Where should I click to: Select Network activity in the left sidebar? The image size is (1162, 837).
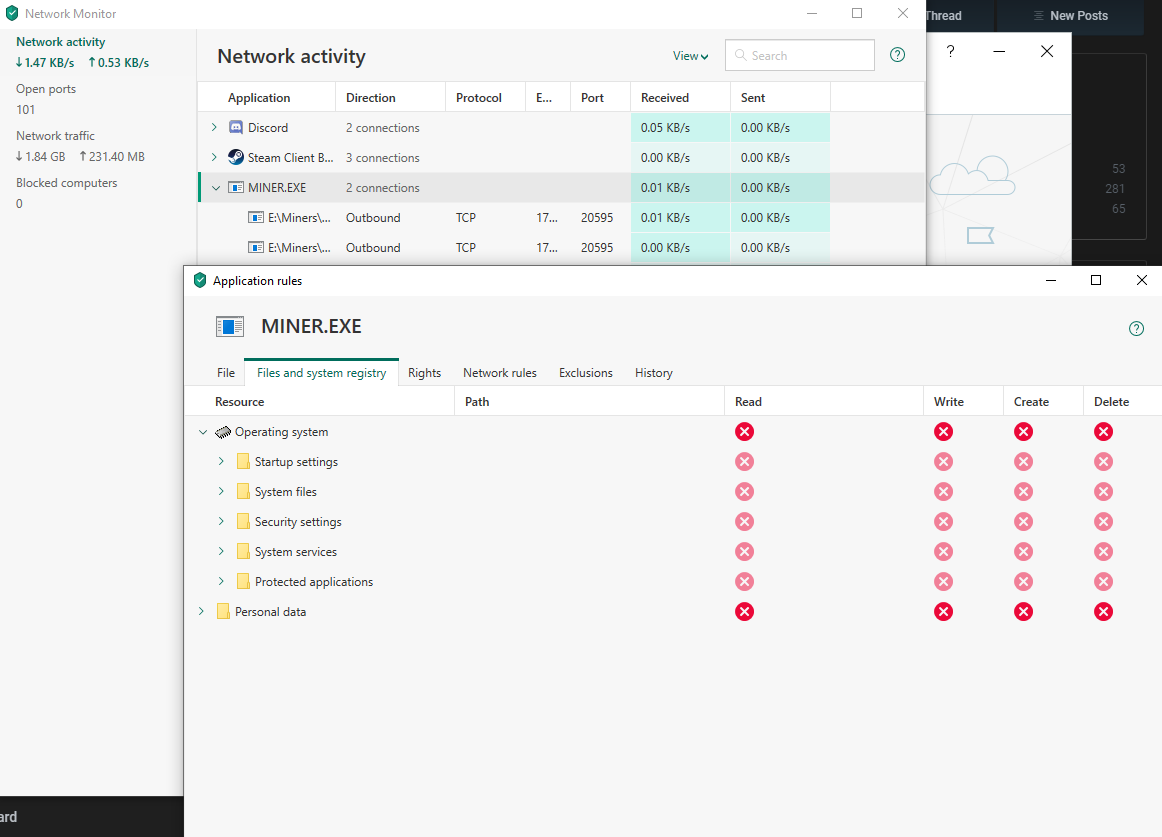[61, 42]
